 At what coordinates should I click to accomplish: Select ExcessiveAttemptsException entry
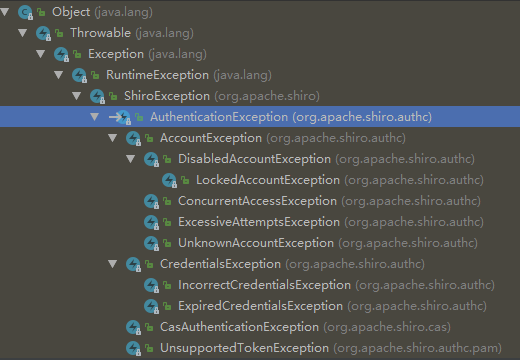pos(331,222)
